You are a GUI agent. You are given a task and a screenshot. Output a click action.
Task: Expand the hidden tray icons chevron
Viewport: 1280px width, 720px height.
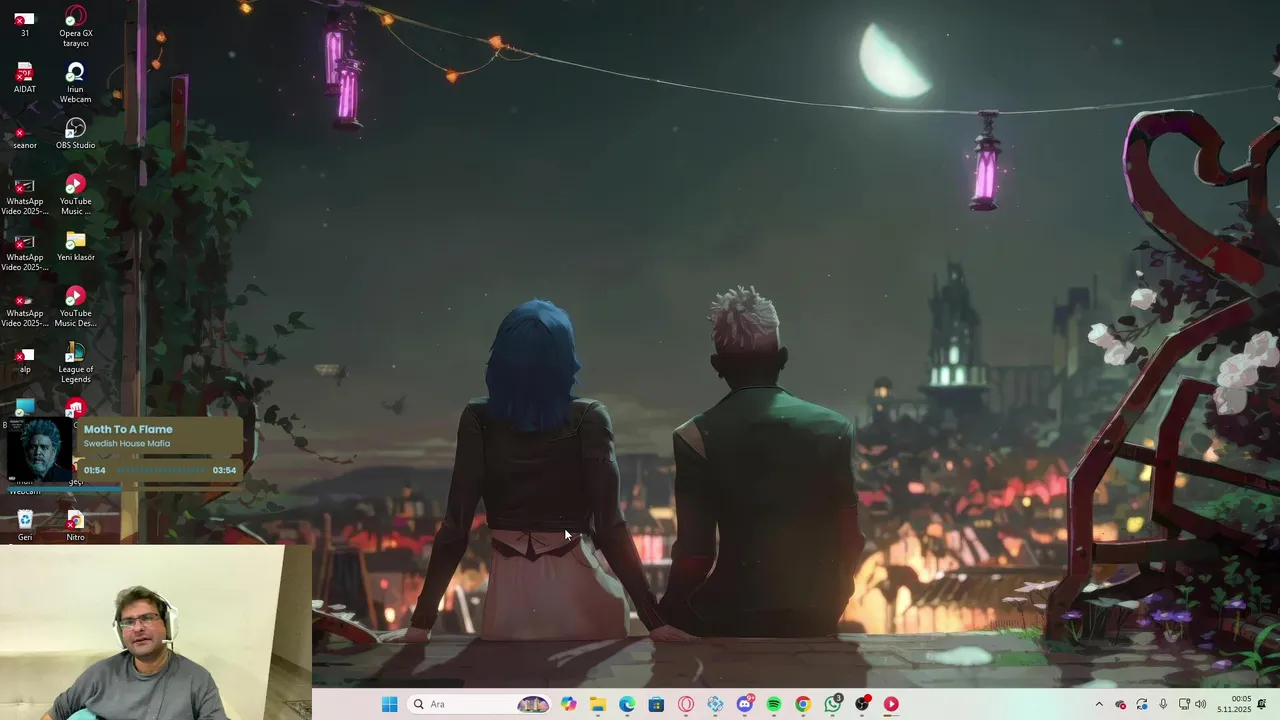[x=1099, y=704]
